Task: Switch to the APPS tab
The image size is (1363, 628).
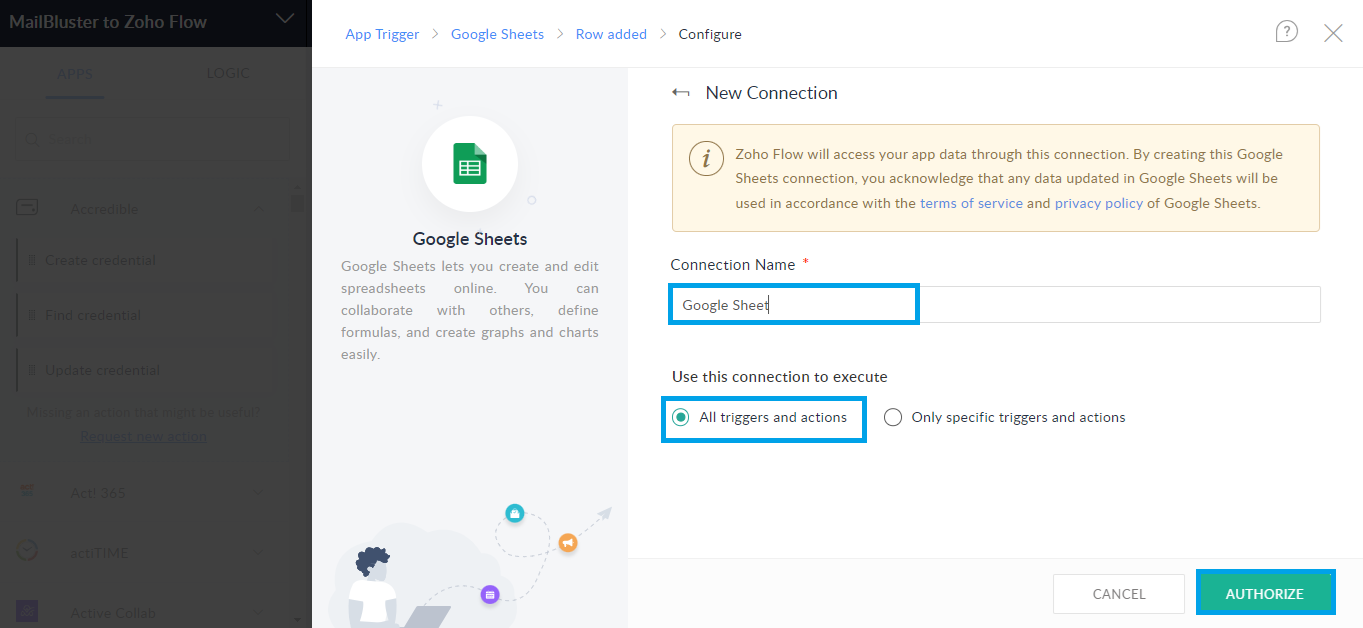Action: tap(74, 73)
